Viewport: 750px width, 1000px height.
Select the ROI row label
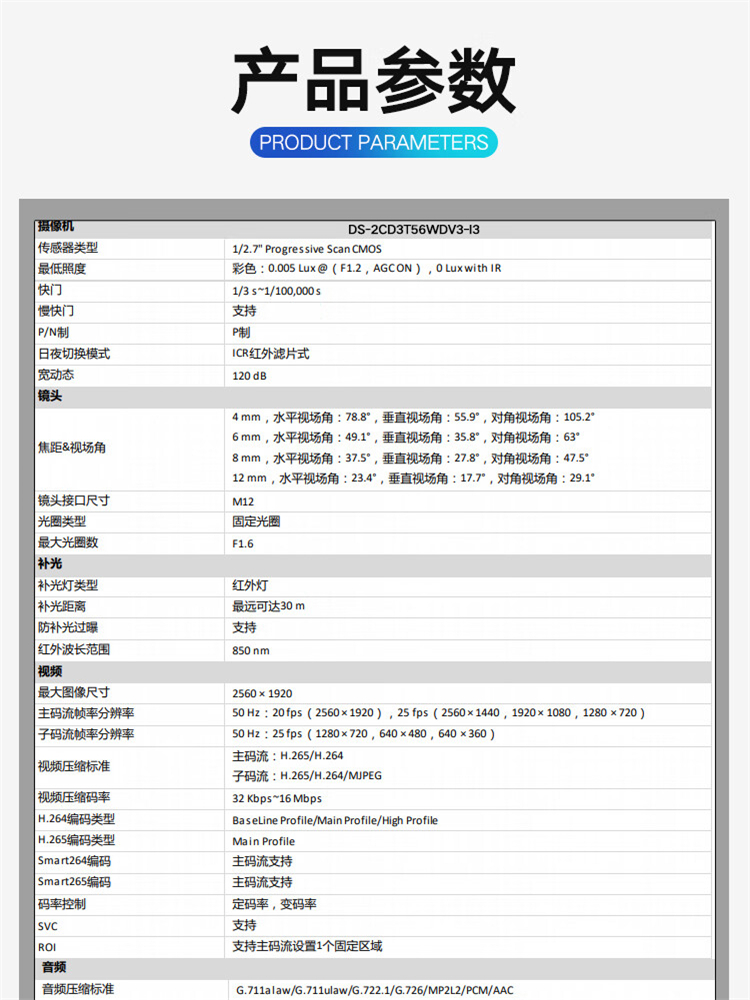coord(47,948)
